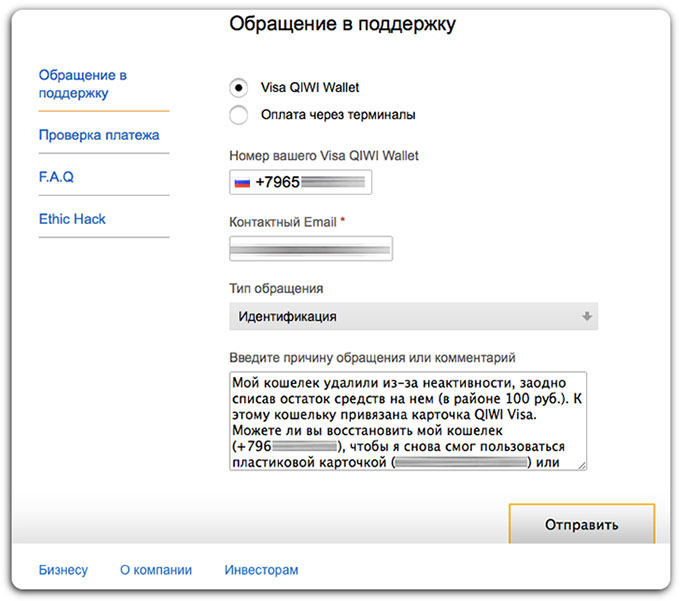Open the О компании footer link
This screenshot has width=680, height=601.
click(x=156, y=570)
